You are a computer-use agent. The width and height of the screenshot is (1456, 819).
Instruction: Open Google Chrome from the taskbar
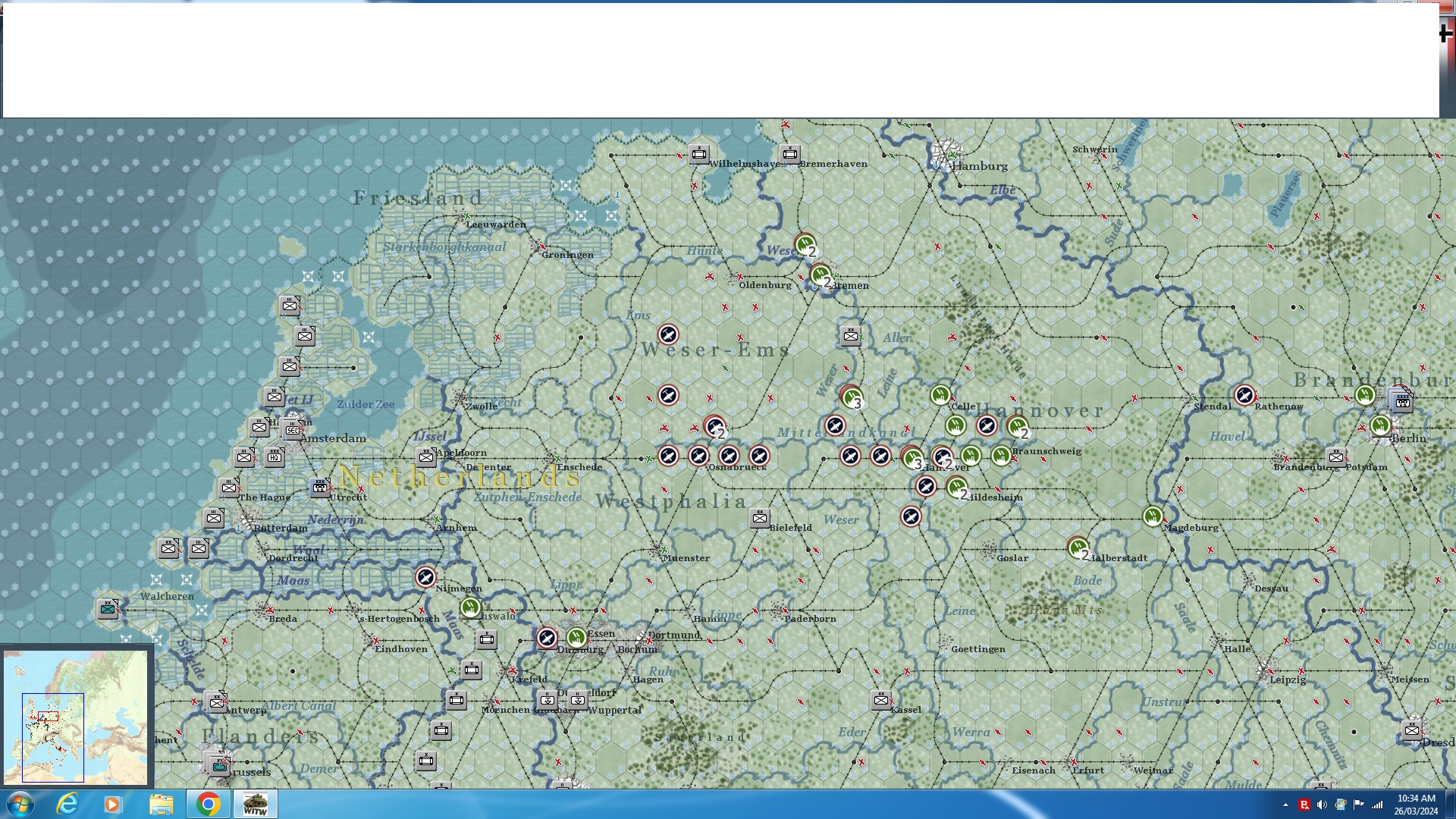click(x=208, y=804)
